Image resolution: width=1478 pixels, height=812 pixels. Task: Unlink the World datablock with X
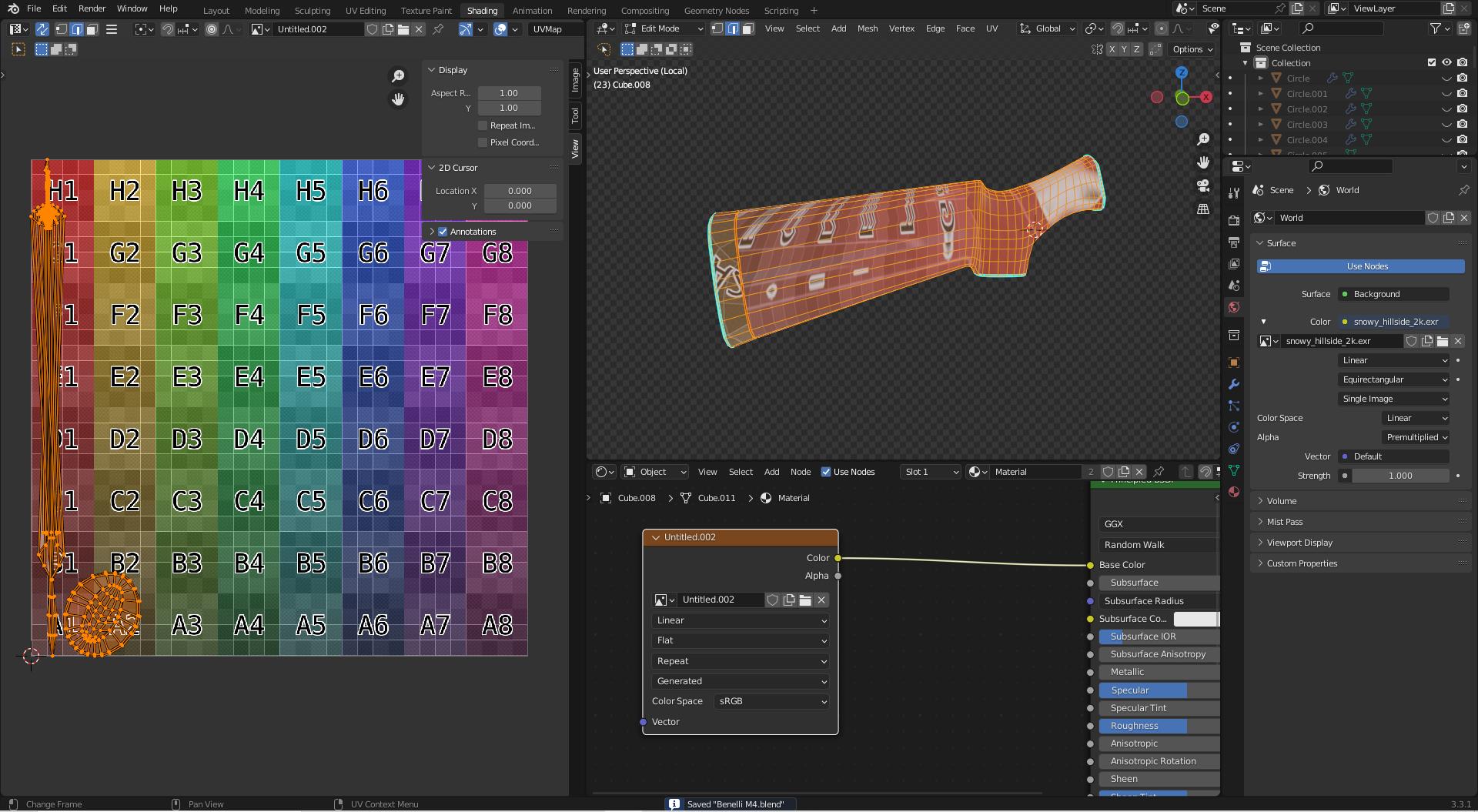click(1464, 218)
